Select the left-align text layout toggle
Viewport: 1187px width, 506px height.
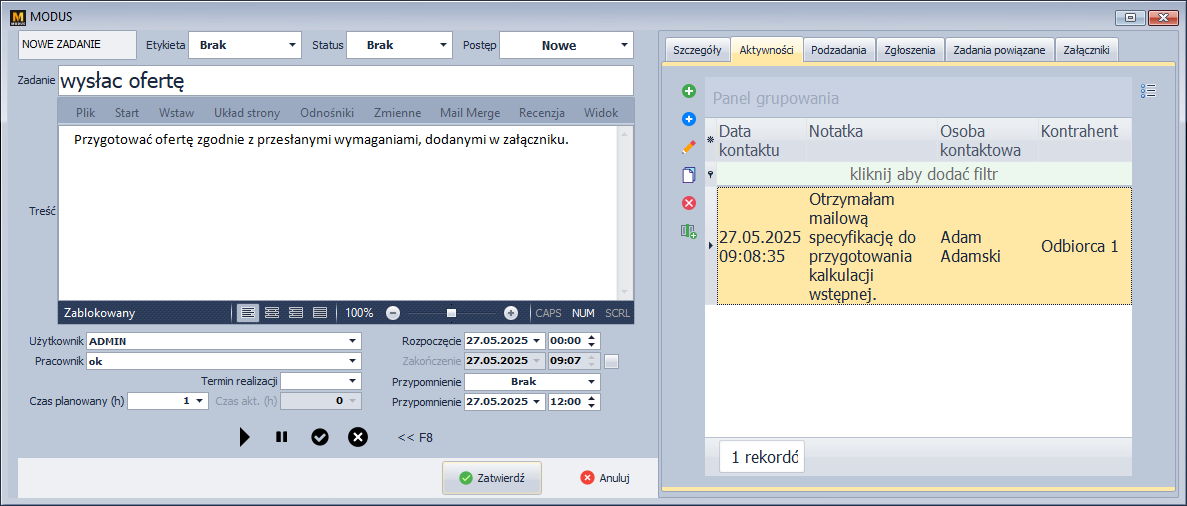247,312
